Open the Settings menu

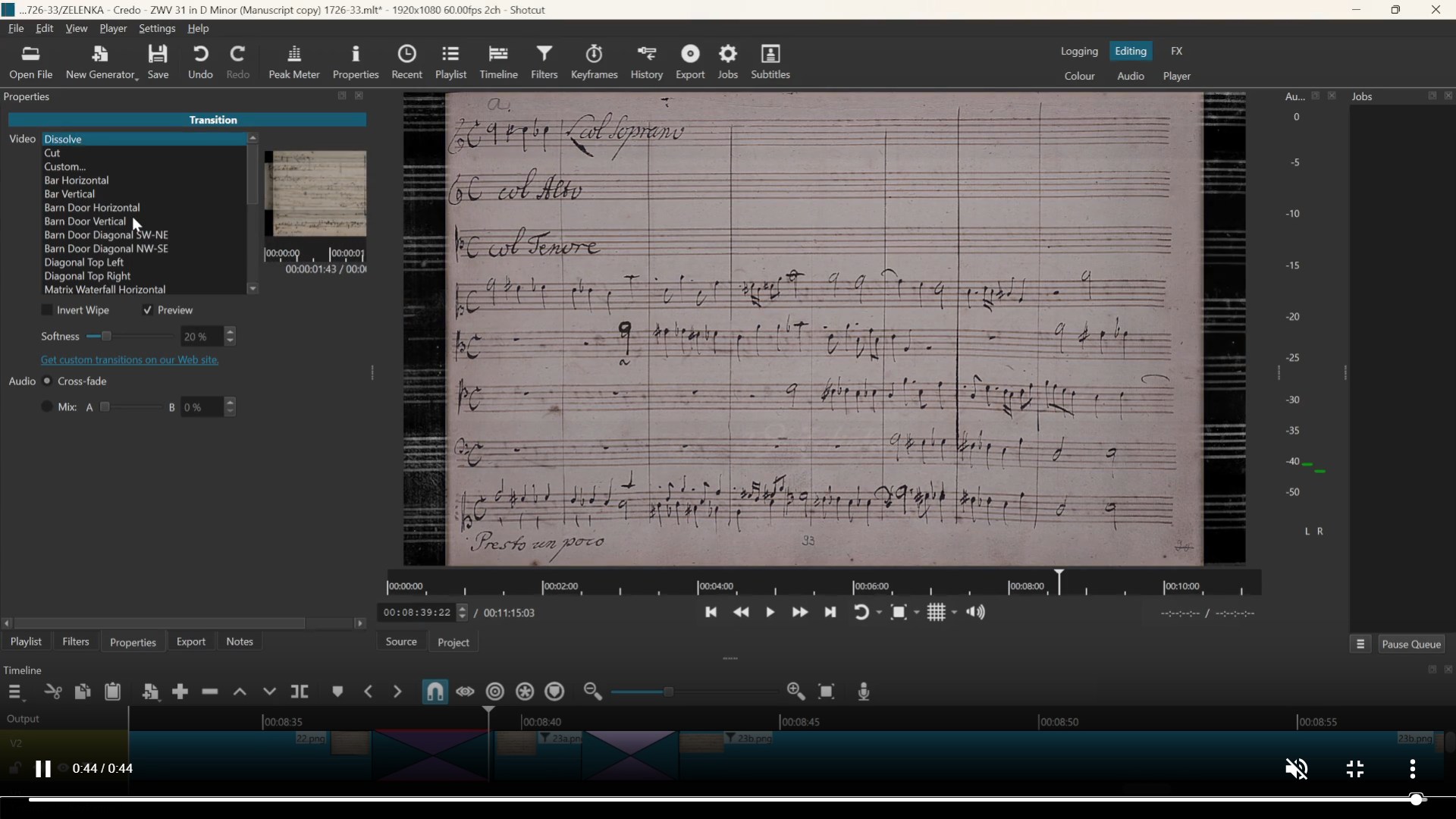(x=157, y=28)
